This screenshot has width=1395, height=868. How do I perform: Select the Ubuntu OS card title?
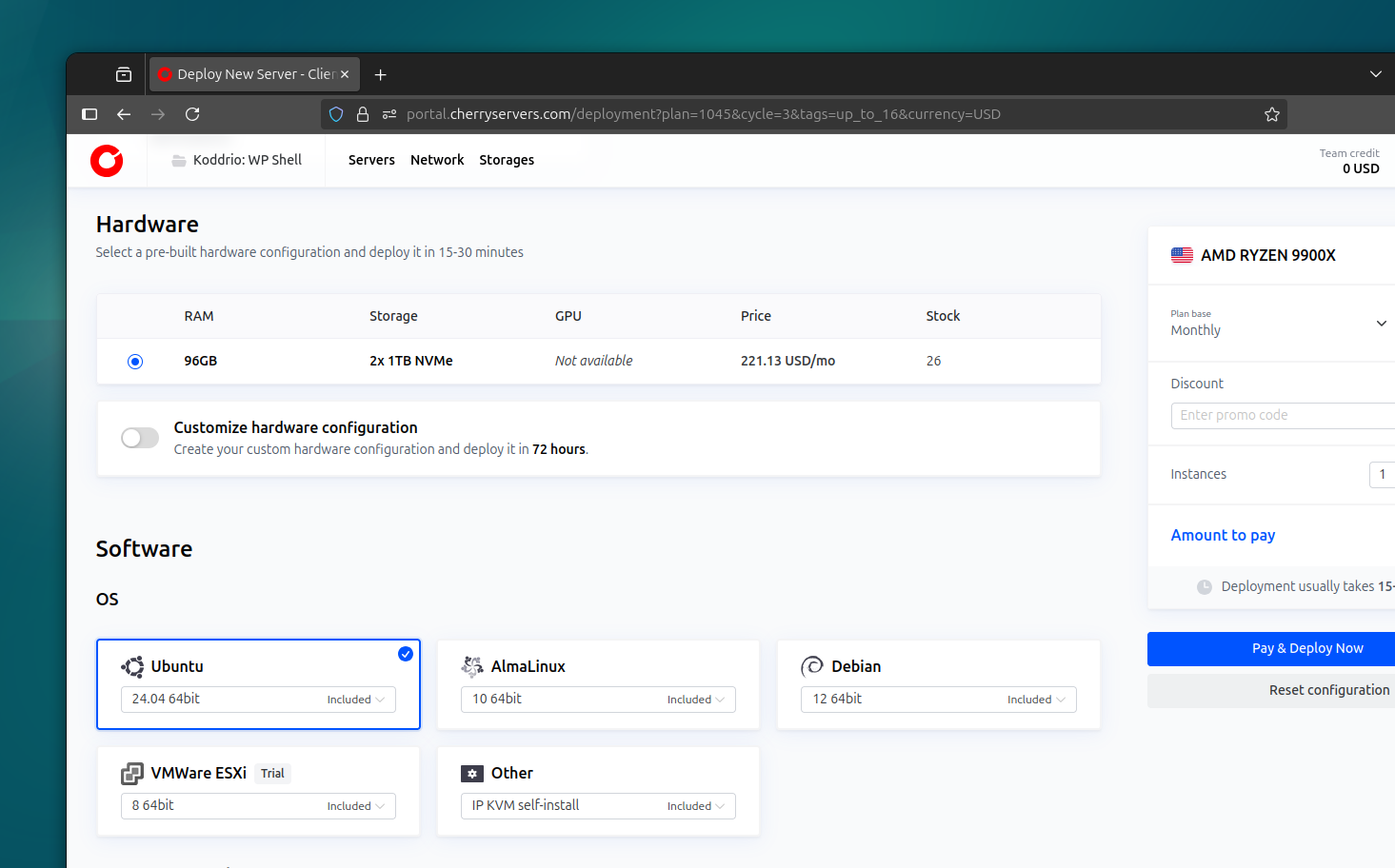[x=177, y=667]
